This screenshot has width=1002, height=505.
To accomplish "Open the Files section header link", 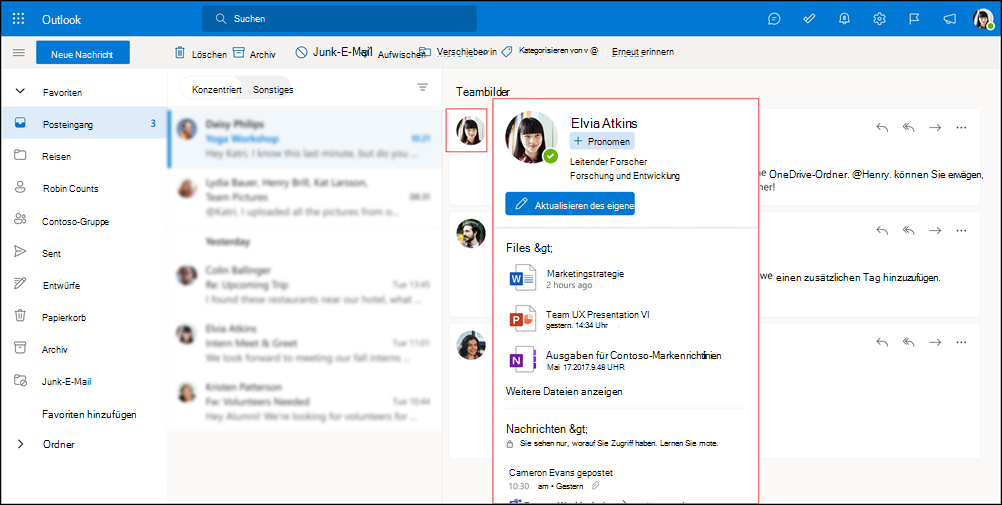I will tap(529, 247).
